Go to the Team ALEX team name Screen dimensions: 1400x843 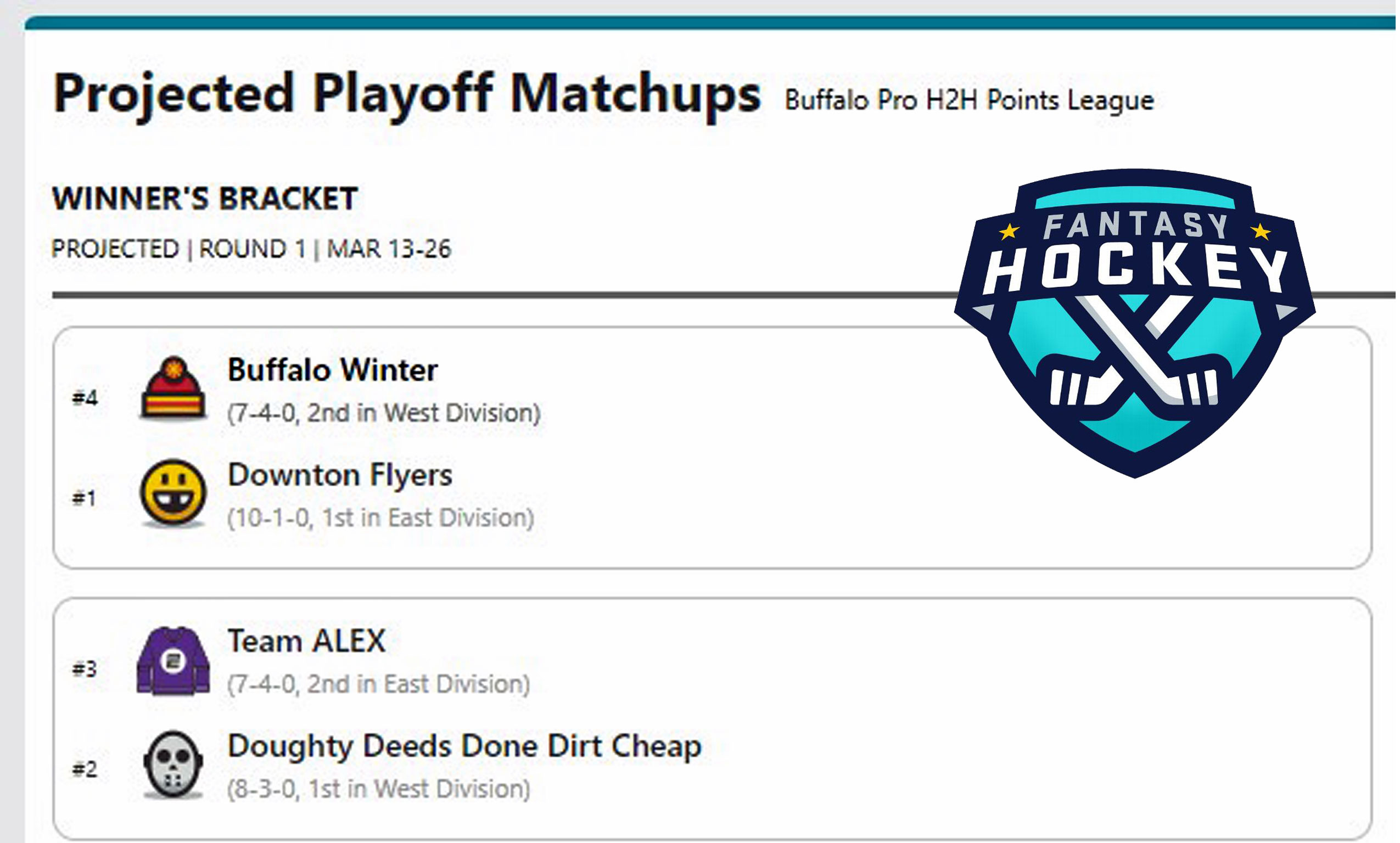[306, 641]
